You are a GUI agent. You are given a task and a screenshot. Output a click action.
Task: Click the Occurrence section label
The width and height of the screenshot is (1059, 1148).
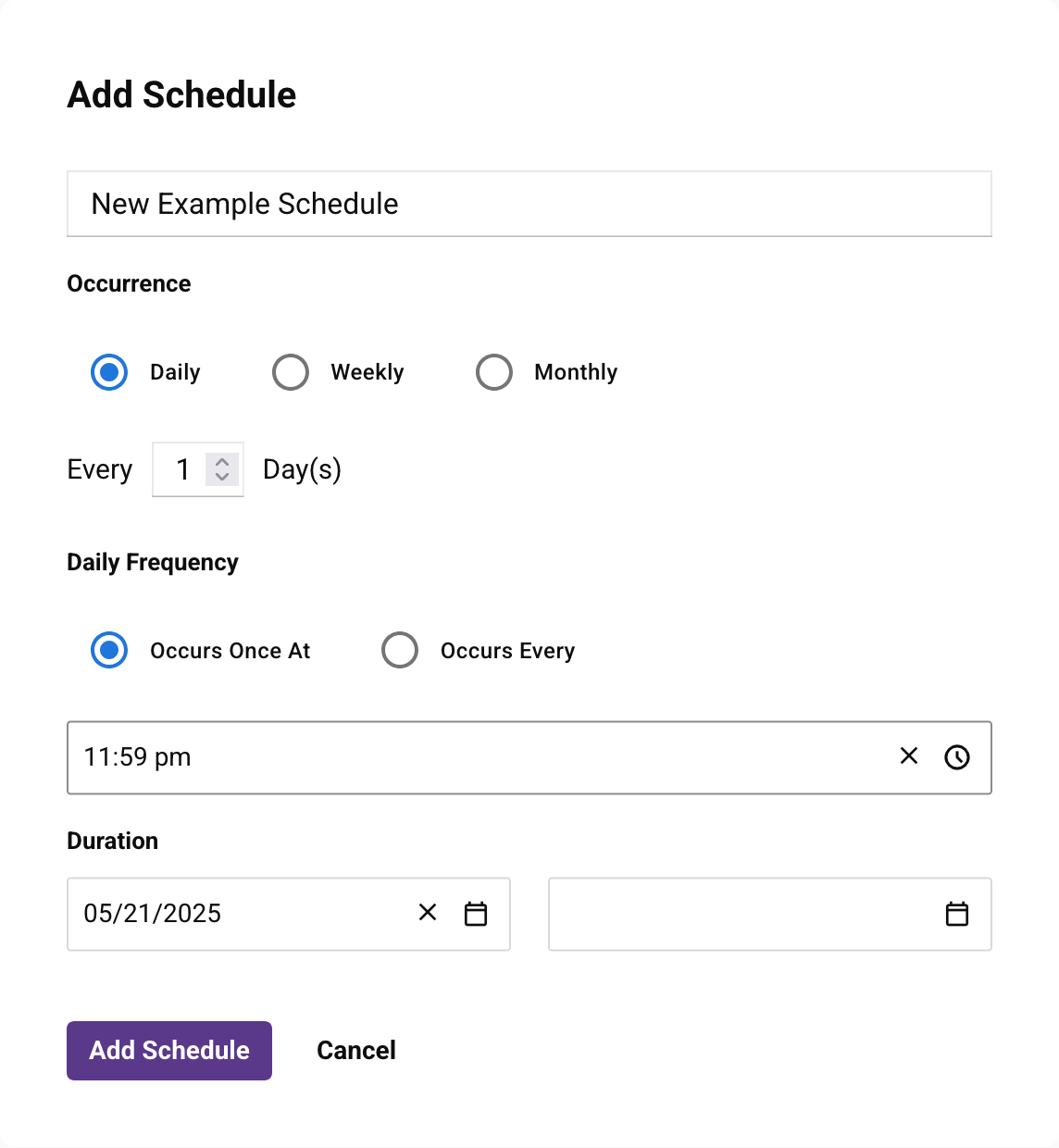[128, 283]
